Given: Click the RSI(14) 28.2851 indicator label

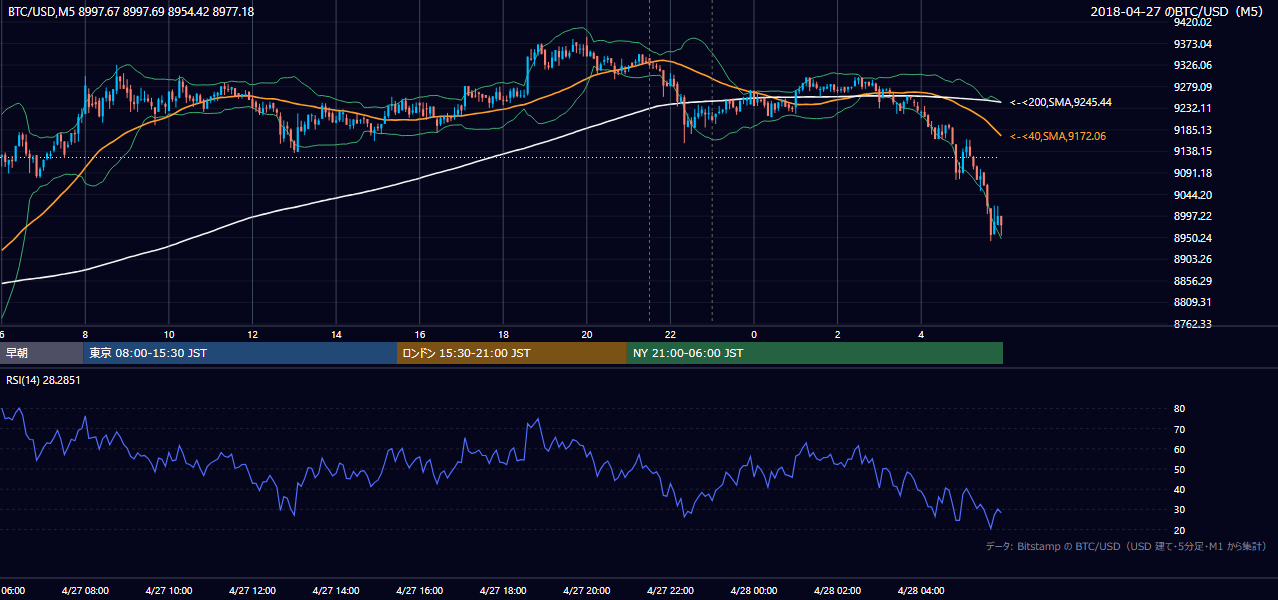Looking at the screenshot, I should coord(43,379).
